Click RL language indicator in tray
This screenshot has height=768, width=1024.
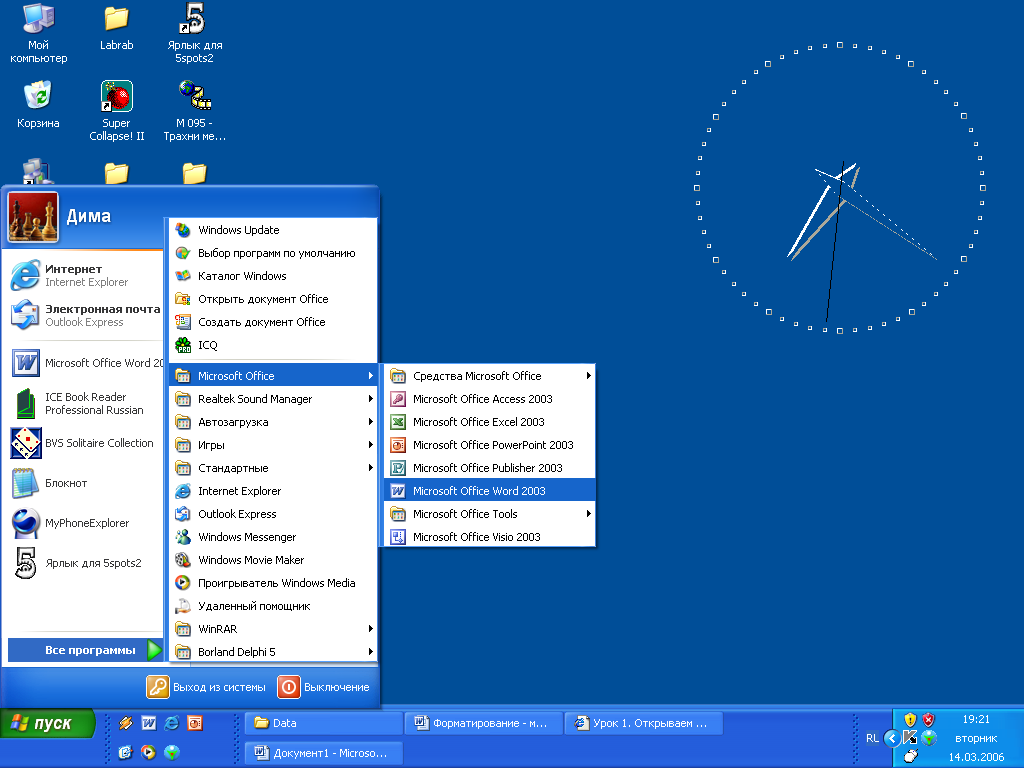[x=872, y=738]
